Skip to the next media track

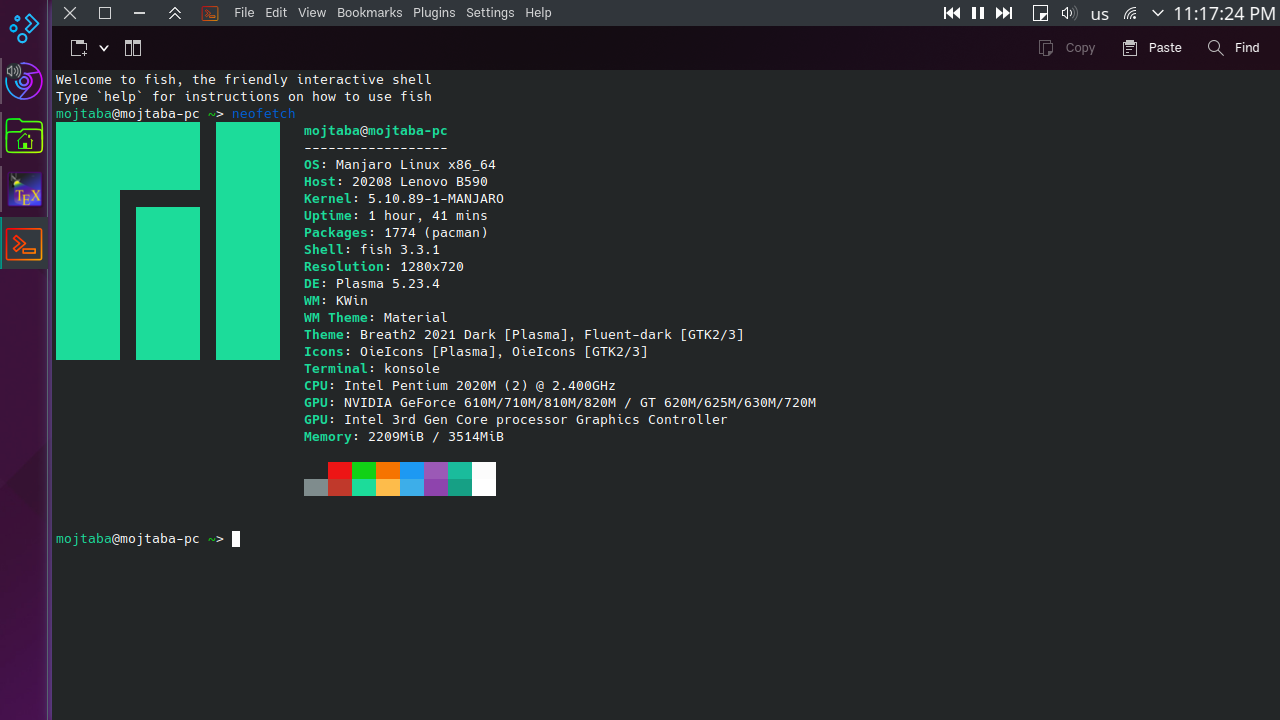(1004, 13)
